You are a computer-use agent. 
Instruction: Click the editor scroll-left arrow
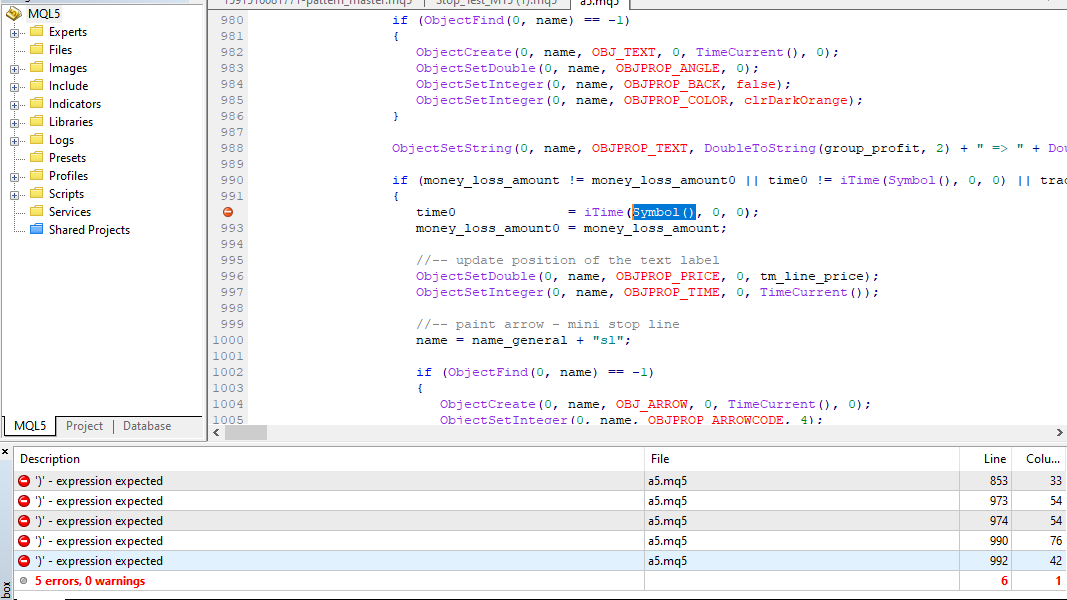point(216,433)
